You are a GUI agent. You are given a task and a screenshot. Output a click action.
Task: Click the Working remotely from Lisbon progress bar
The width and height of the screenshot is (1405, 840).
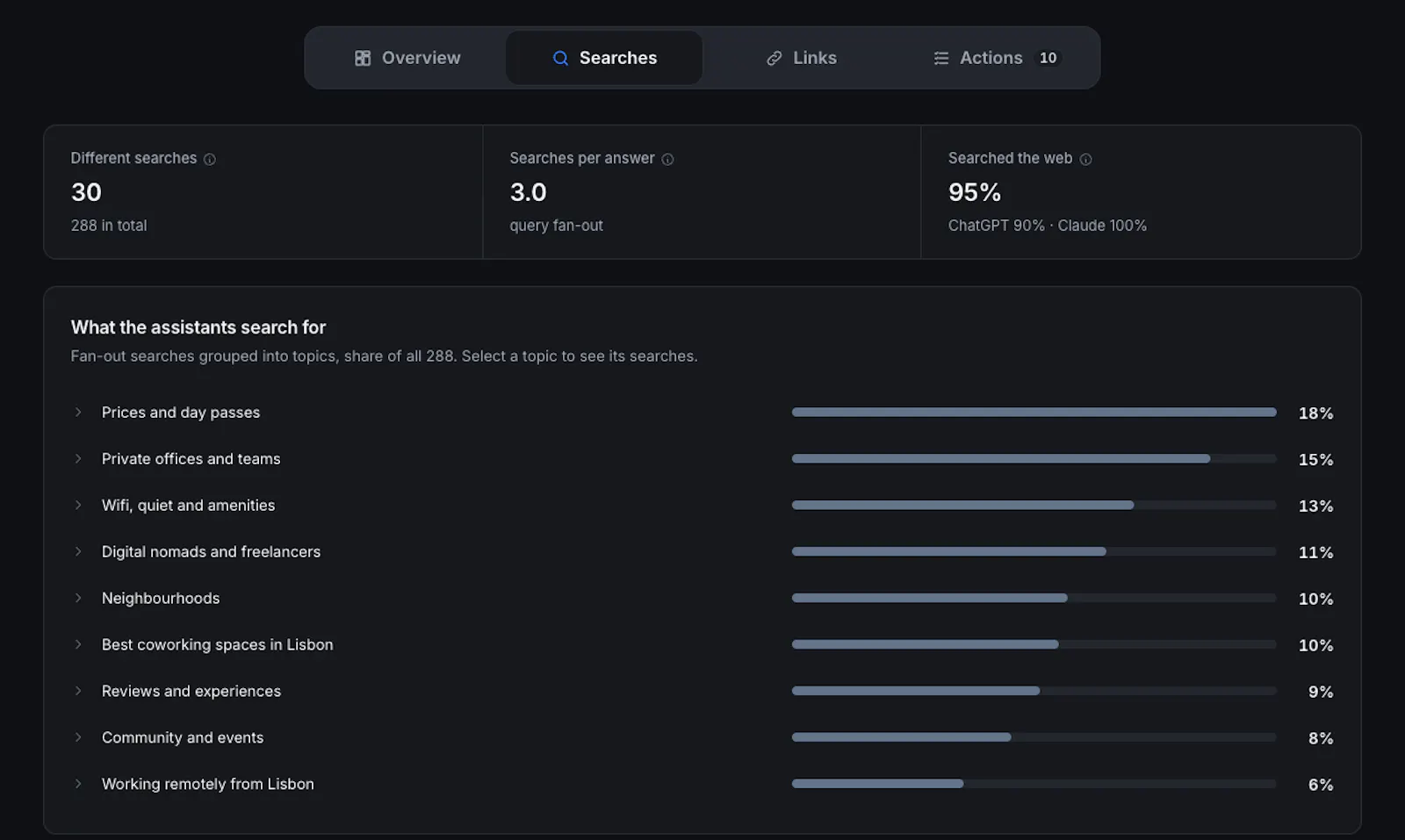click(1034, 784)
